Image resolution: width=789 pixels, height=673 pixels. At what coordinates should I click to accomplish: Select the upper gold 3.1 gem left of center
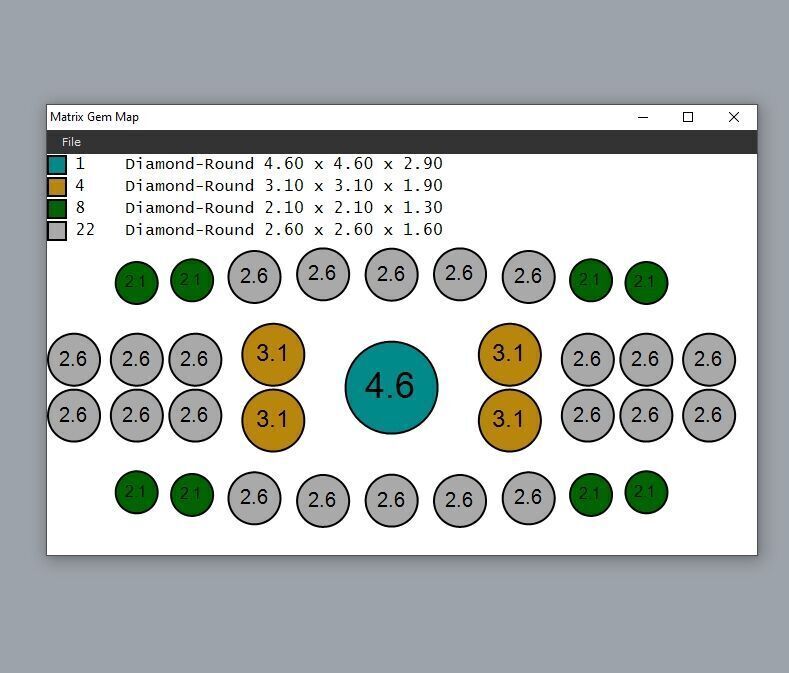[273, 354]
